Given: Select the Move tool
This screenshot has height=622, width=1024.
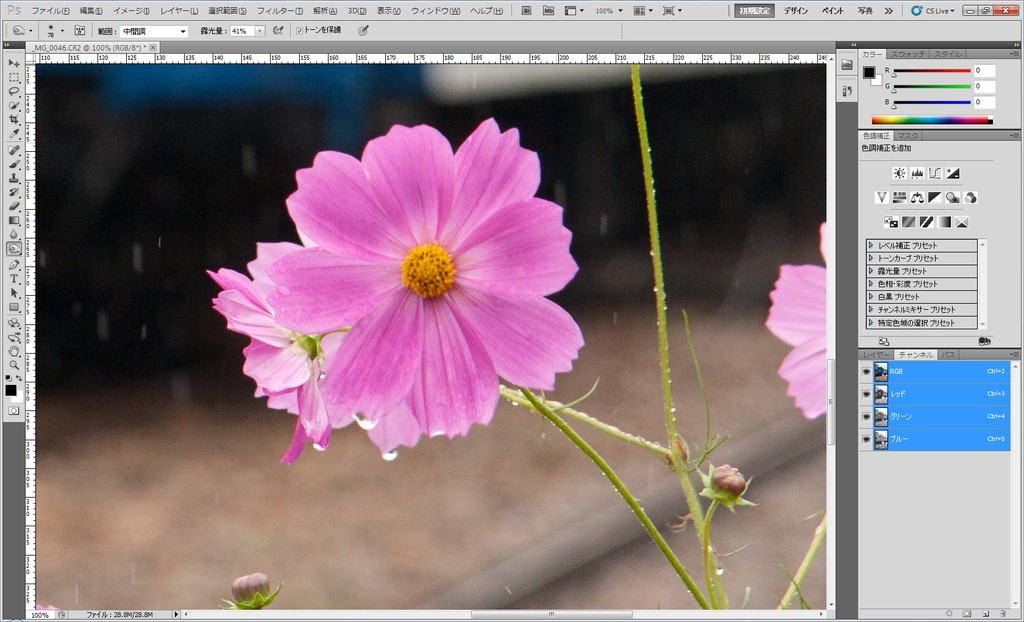Looking at the screenshot, I should point(14,63).
